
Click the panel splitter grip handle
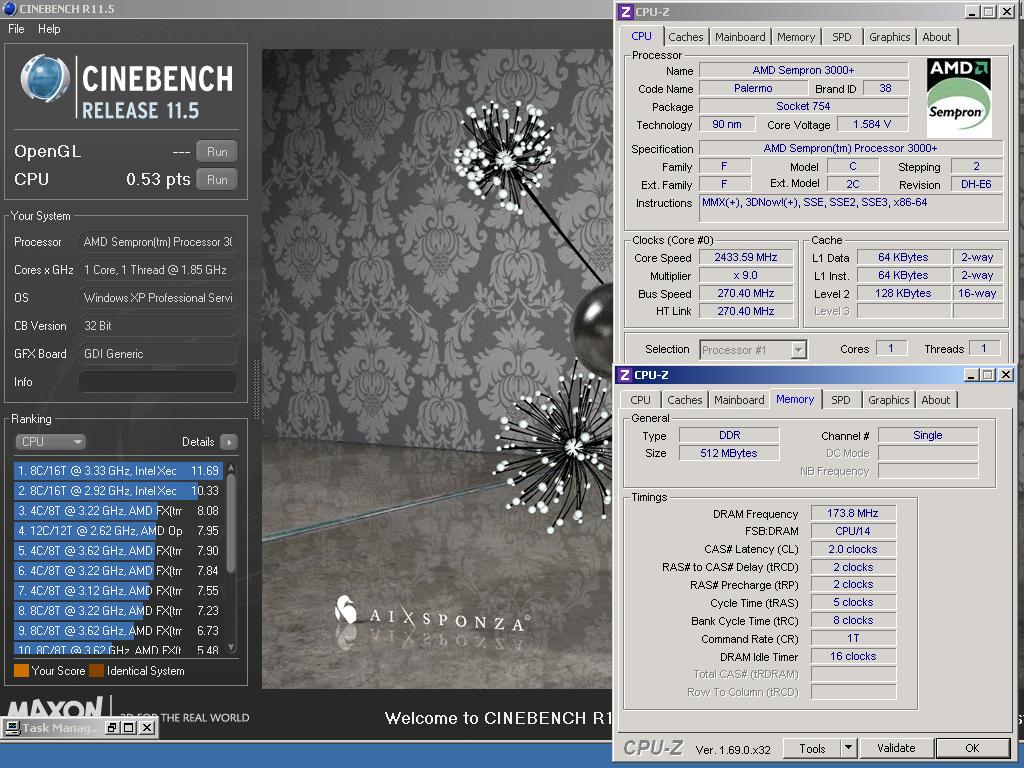tap(255, 390)
